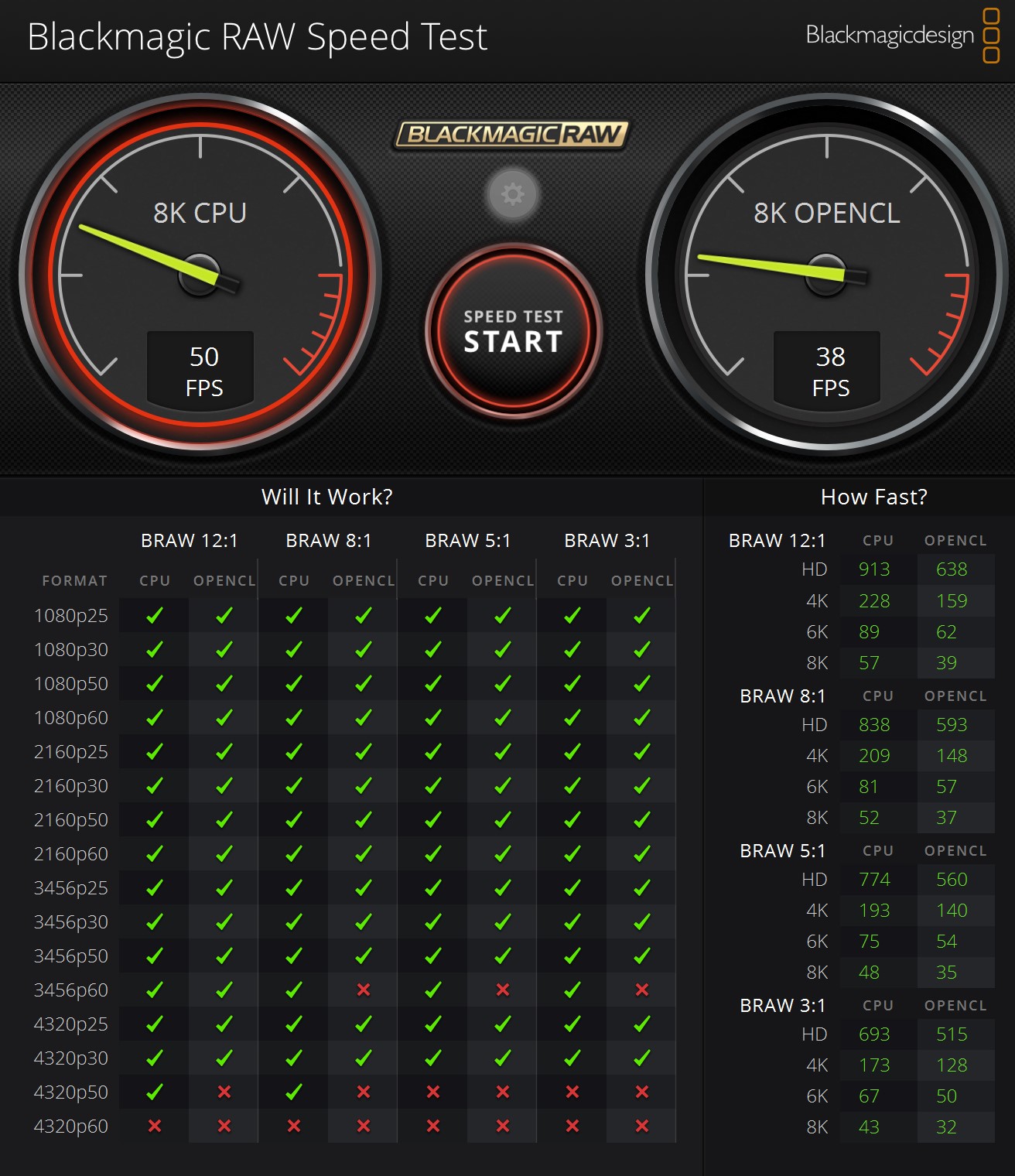Click green check for 1080p25 BRAW 12:1 CPU

click(x=155, y=615)
